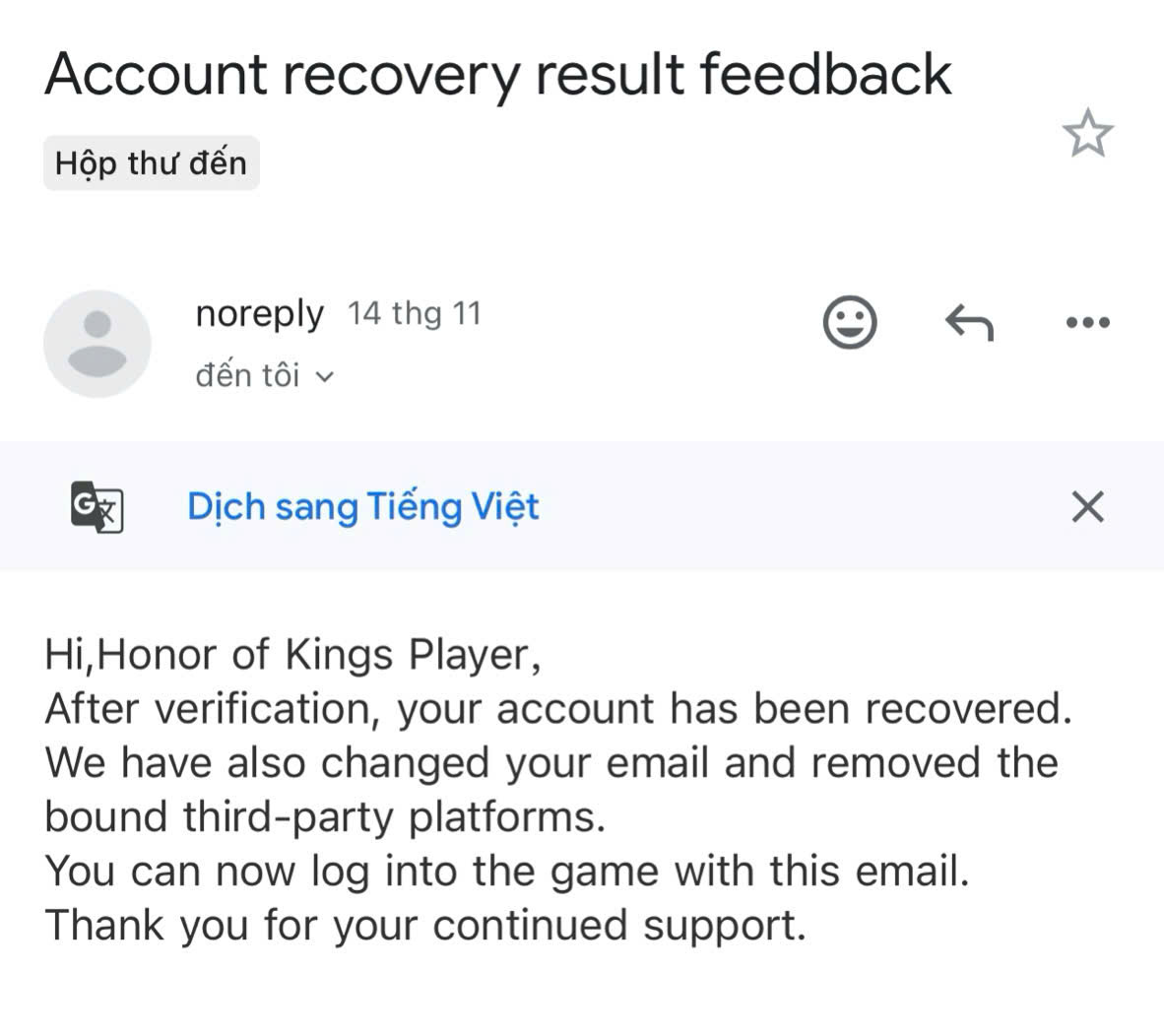Expand recipient details chevron
The image size is (1164, 1036).
325,376
